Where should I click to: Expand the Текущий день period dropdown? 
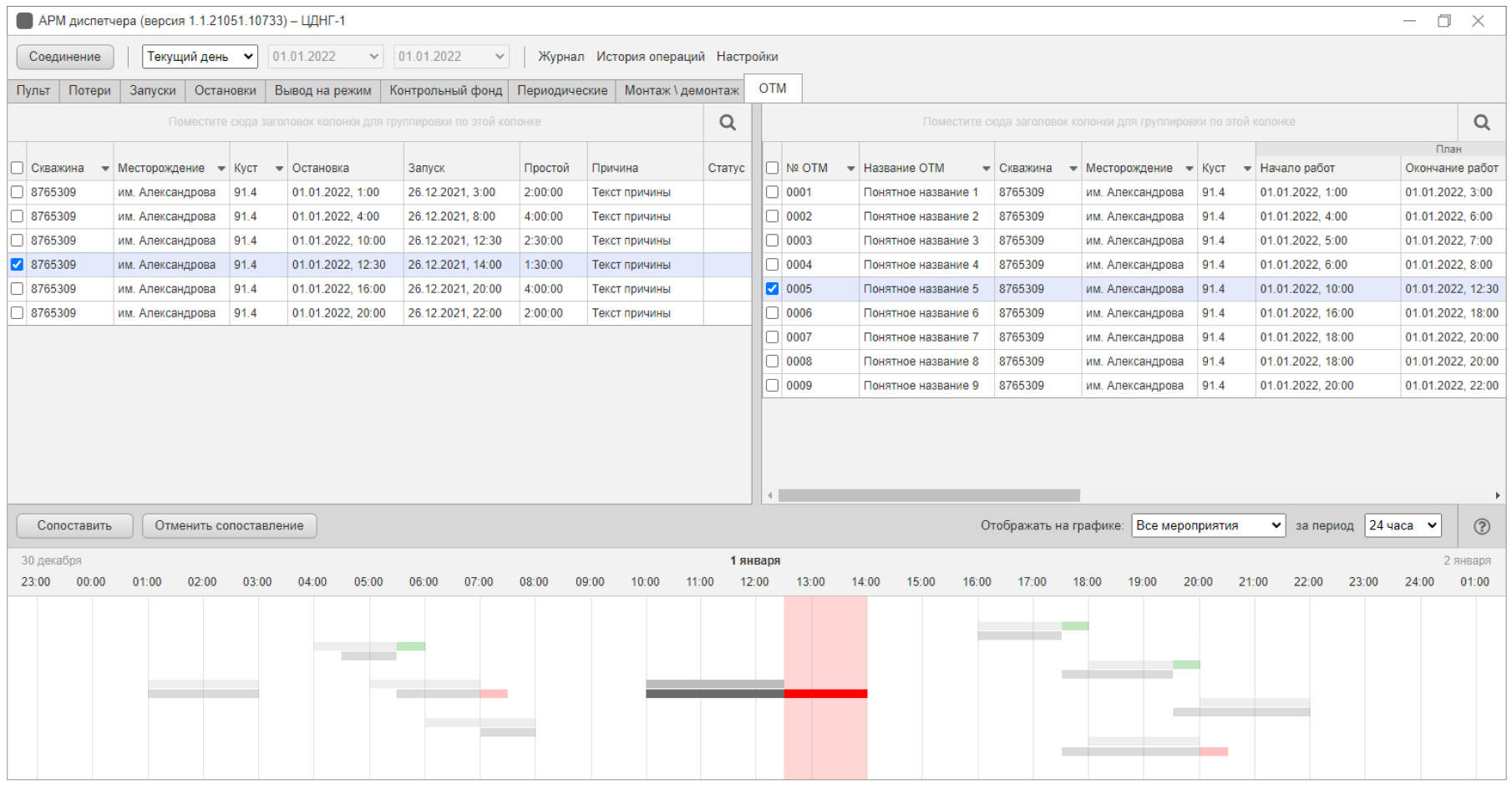pyautogui.click(x=200, y=57)
